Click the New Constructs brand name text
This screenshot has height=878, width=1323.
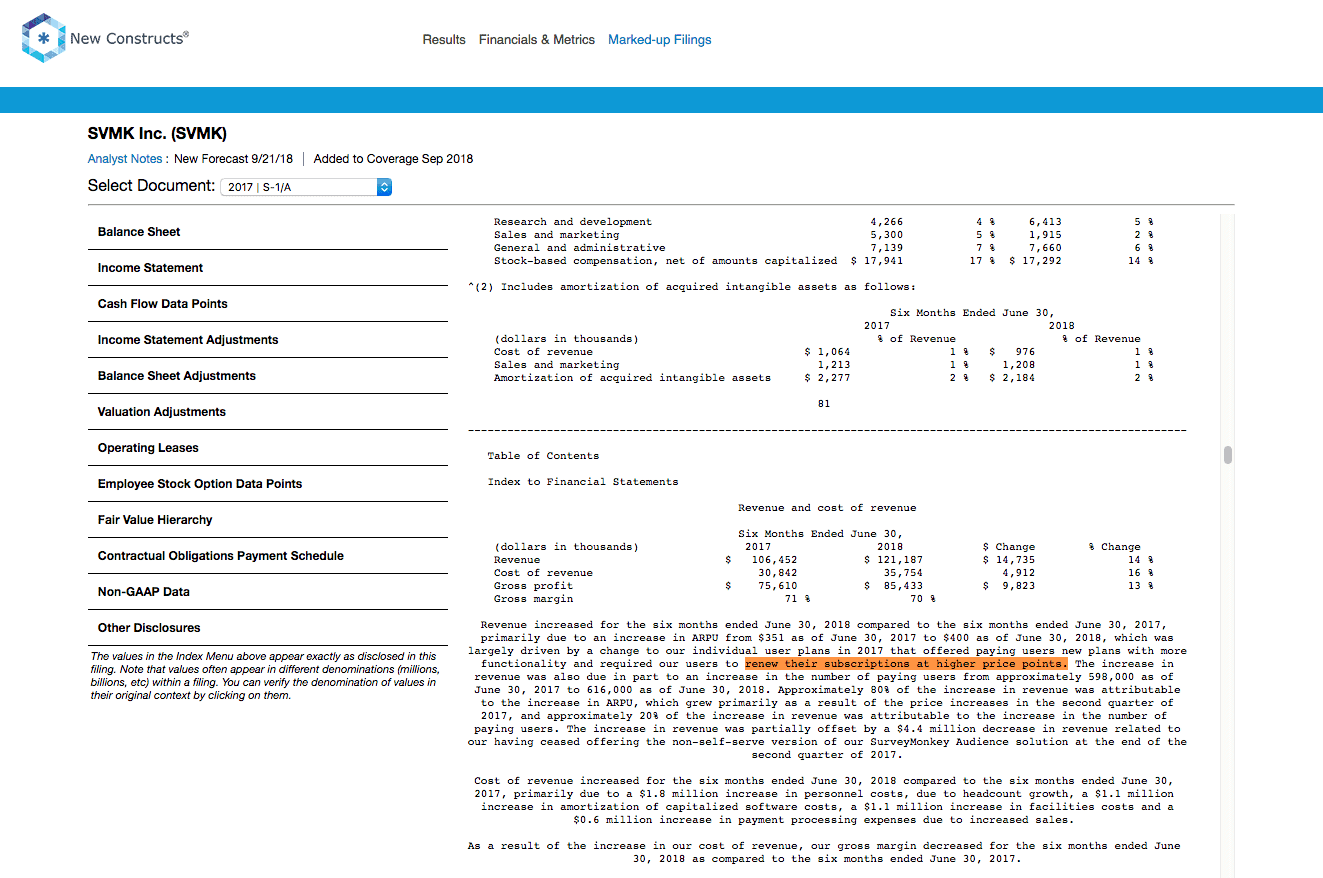pyautogui.click(x=129, y=39)
